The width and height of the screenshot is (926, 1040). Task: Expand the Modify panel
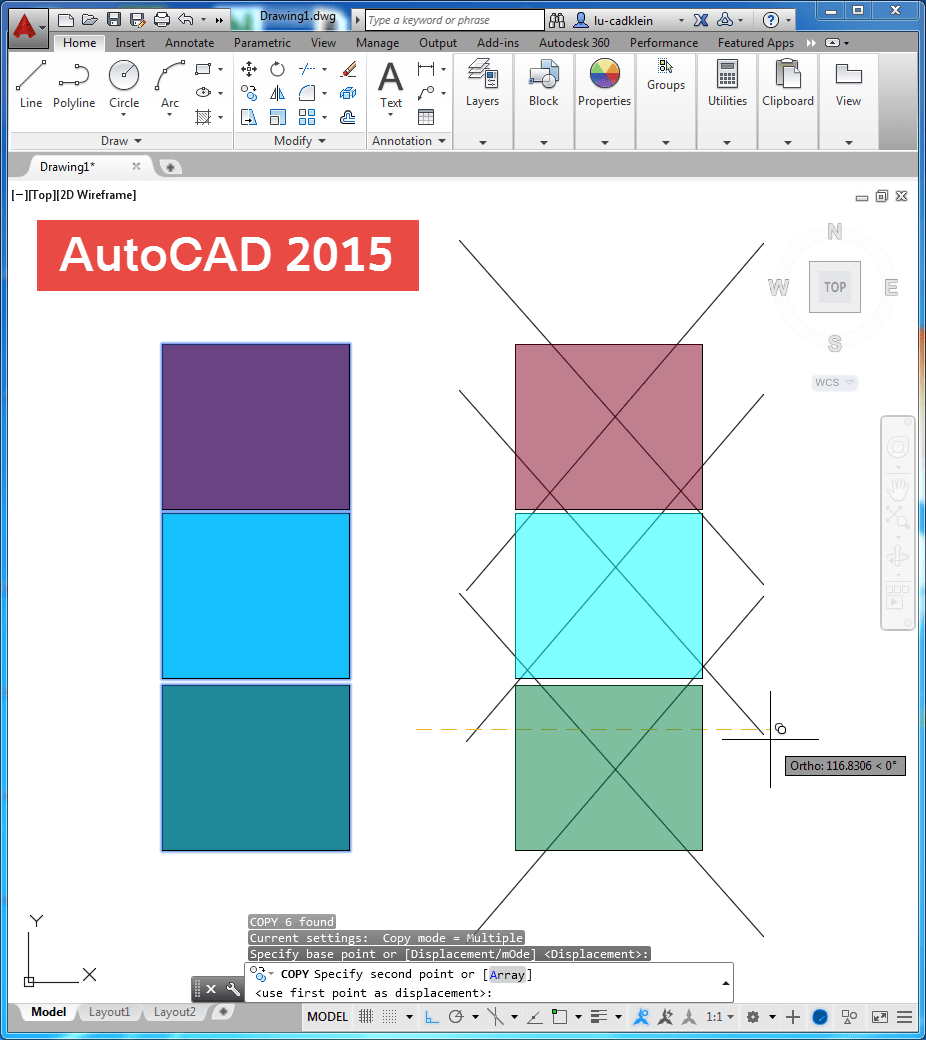point(300,141)
